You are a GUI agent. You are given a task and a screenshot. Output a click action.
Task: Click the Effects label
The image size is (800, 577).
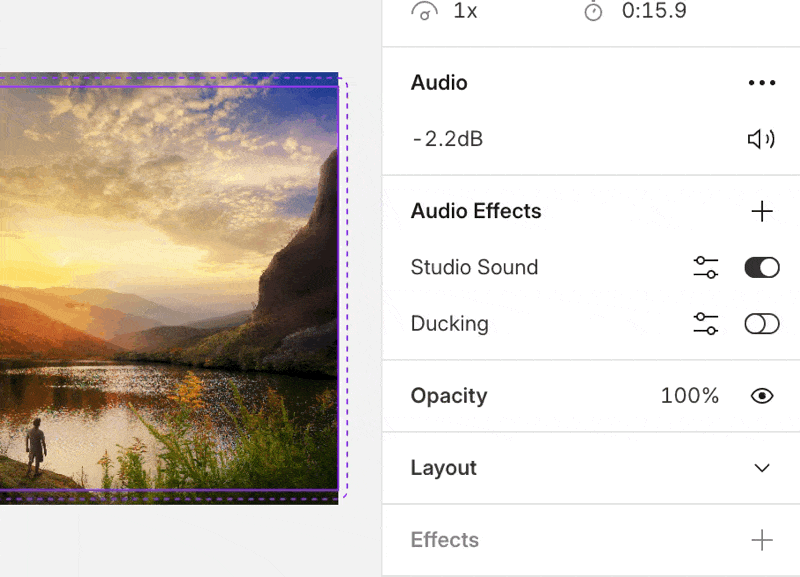coord(444,540)
